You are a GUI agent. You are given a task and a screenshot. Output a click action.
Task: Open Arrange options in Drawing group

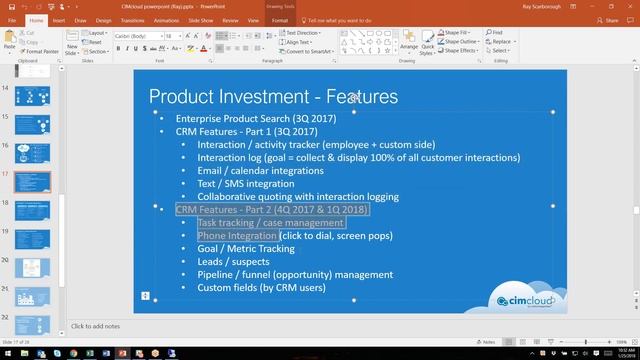(409, 42)
